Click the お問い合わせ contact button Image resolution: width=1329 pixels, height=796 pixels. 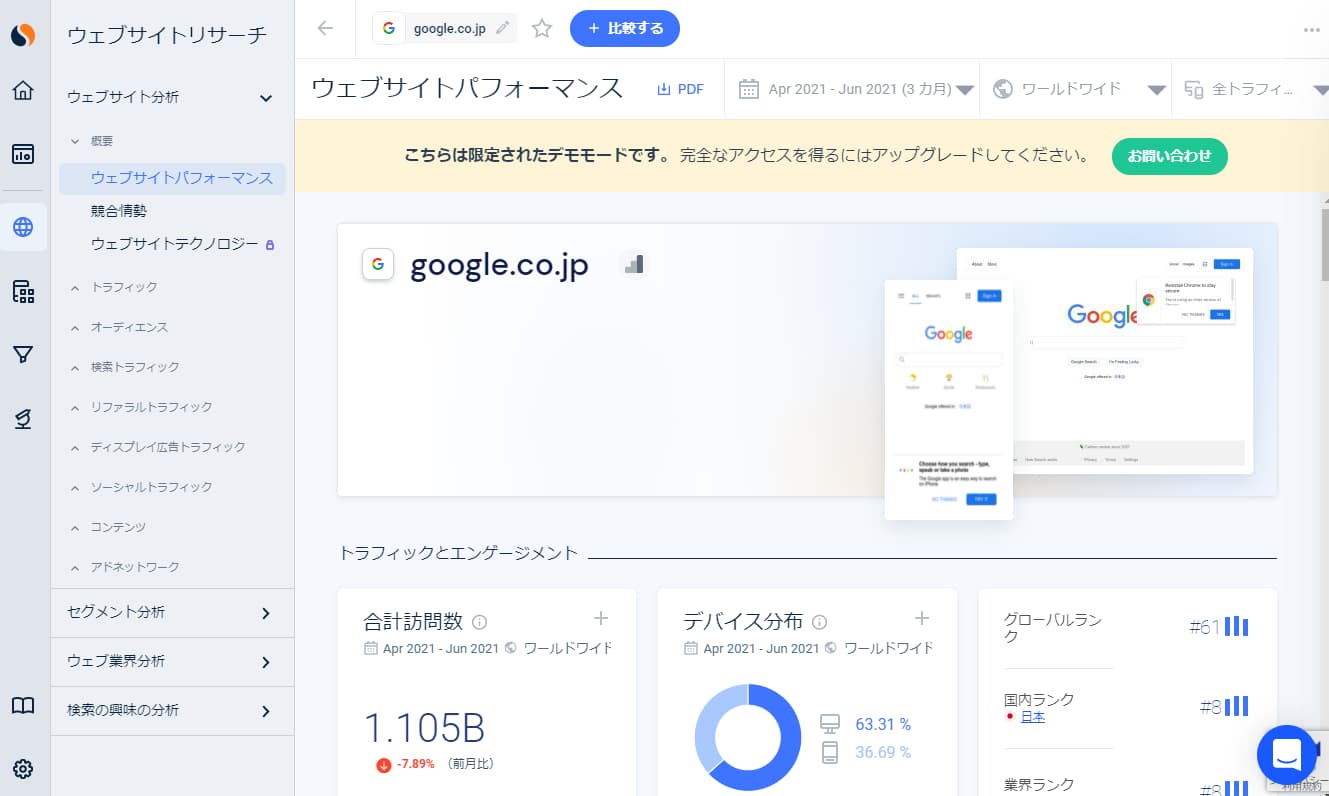coord(1170,156)
